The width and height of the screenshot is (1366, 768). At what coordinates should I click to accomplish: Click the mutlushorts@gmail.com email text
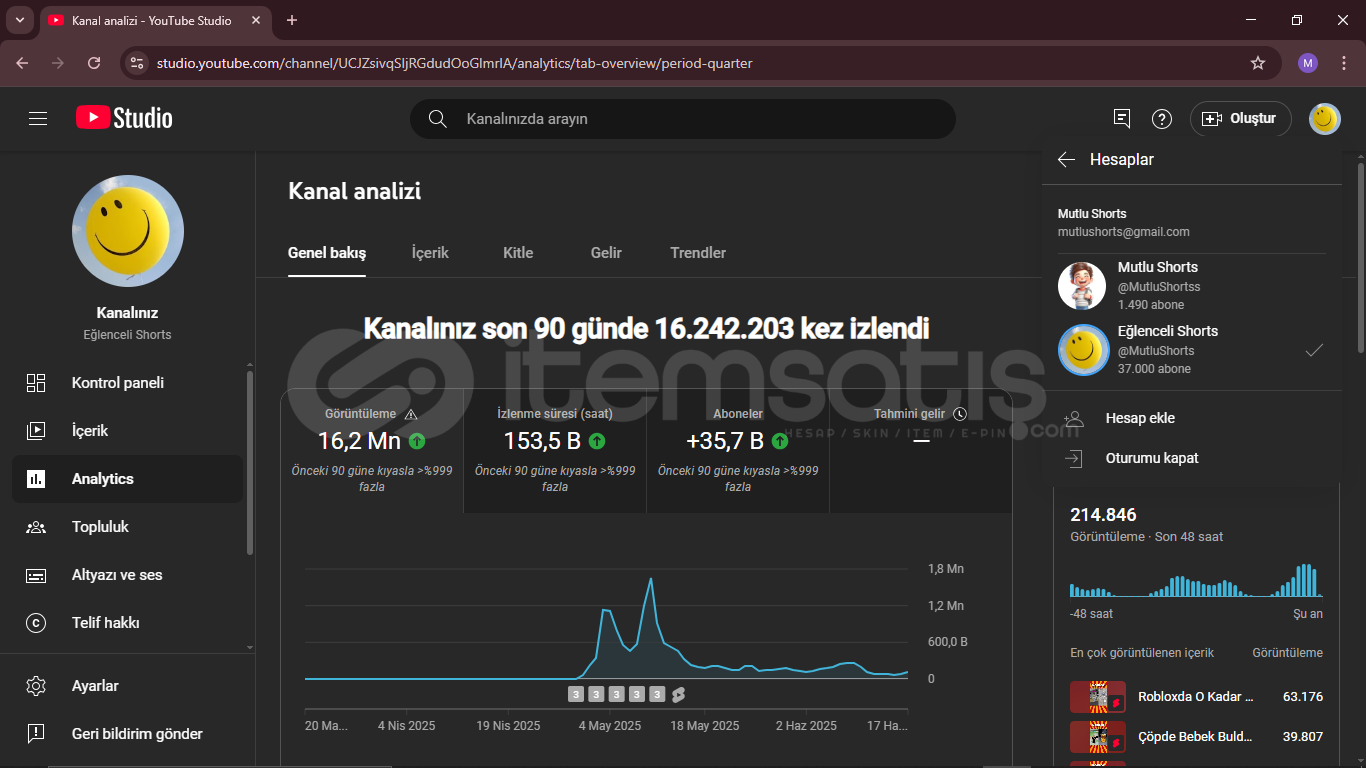click(1124, 232)
